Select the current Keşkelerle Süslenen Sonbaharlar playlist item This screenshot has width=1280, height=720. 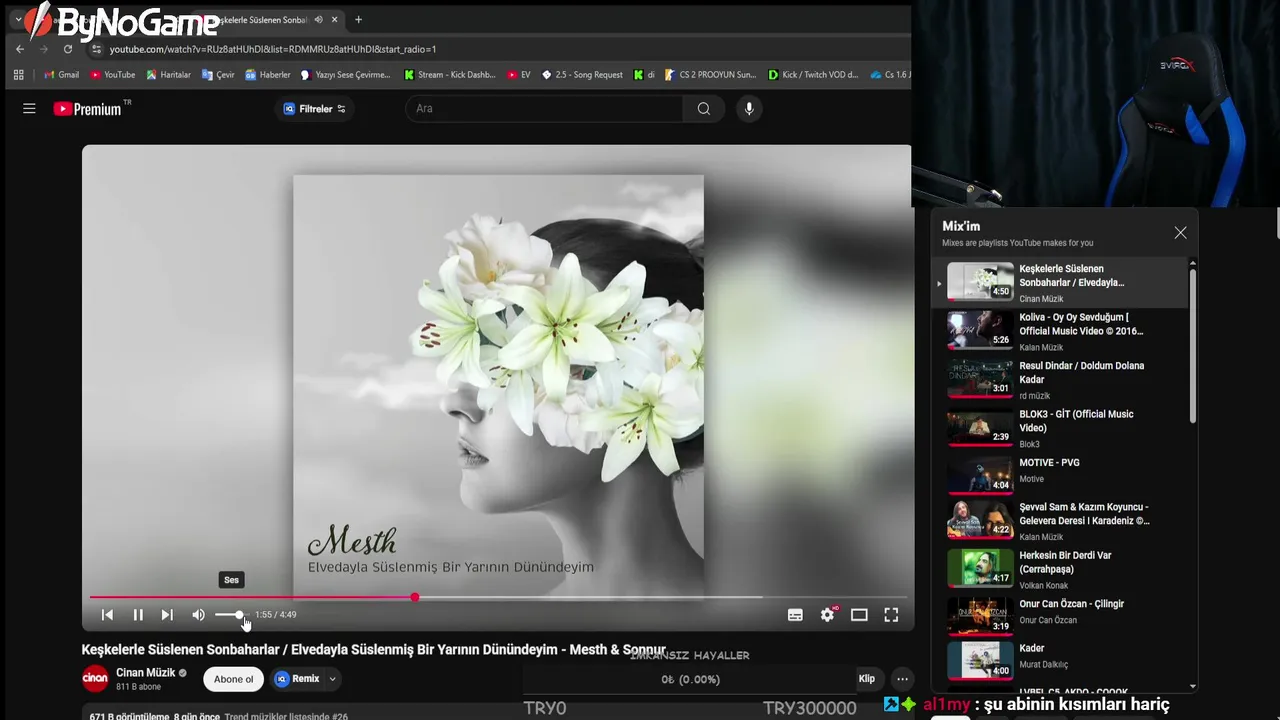pos(1060,283)
